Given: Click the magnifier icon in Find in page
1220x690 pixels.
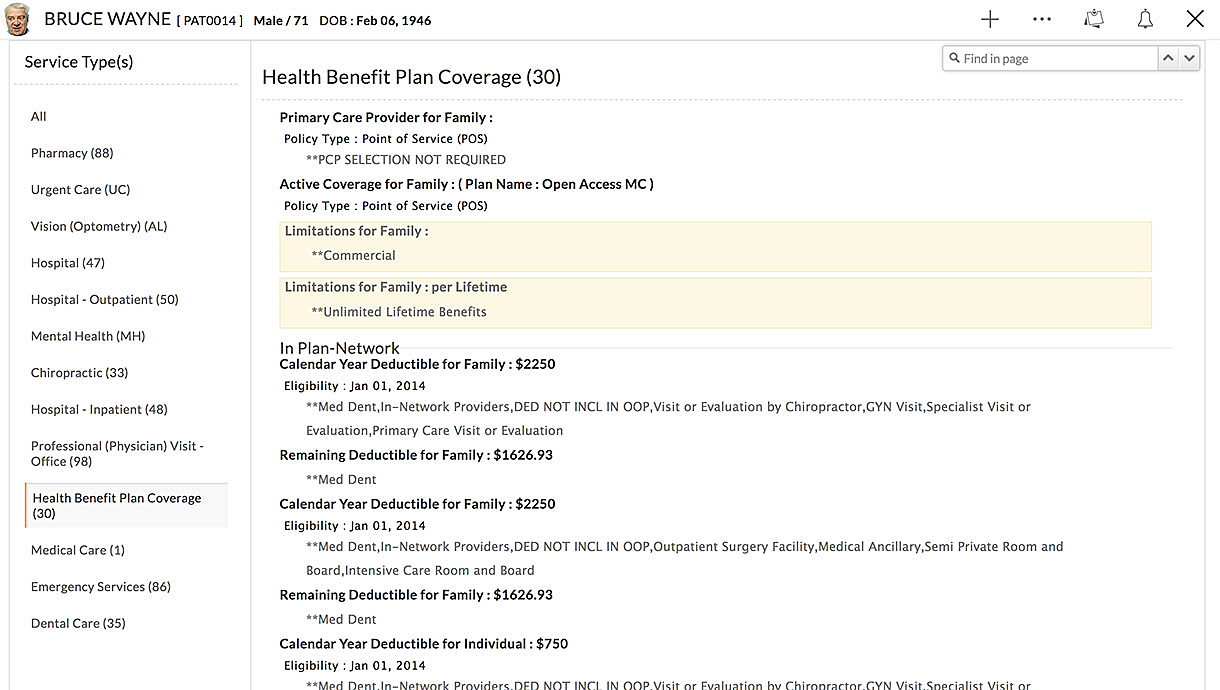Looking at the screenshot, I should pyautogui.click(x=956, y=58).
